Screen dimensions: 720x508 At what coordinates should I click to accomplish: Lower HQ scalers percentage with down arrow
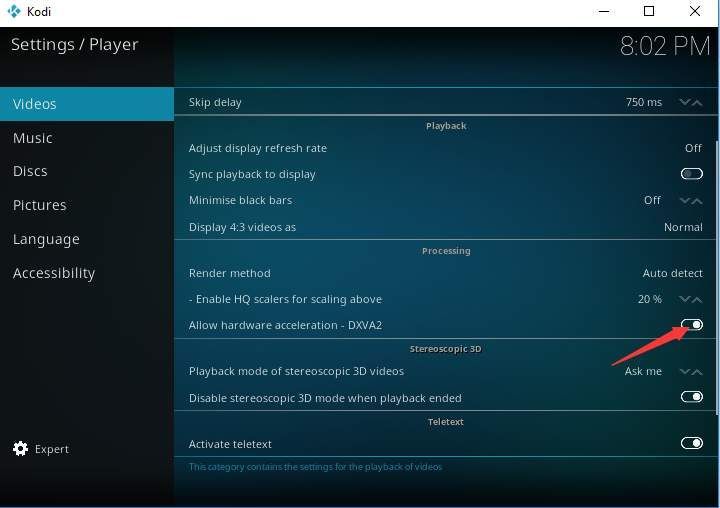click(x=685, y=299)
